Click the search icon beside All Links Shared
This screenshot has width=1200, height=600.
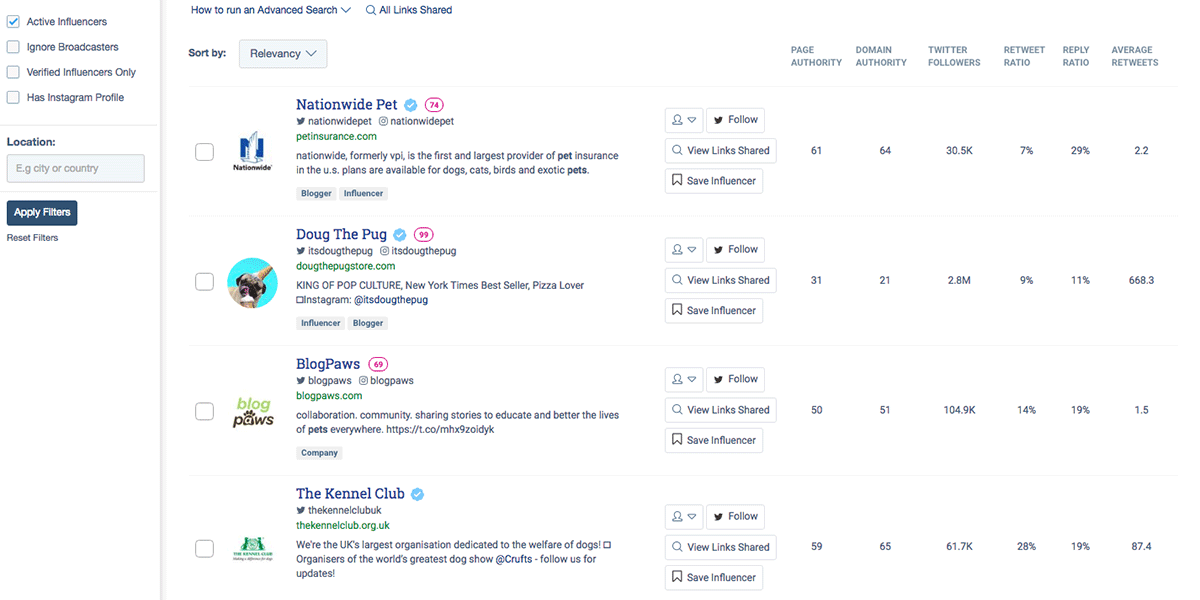(x=372, y=10)
